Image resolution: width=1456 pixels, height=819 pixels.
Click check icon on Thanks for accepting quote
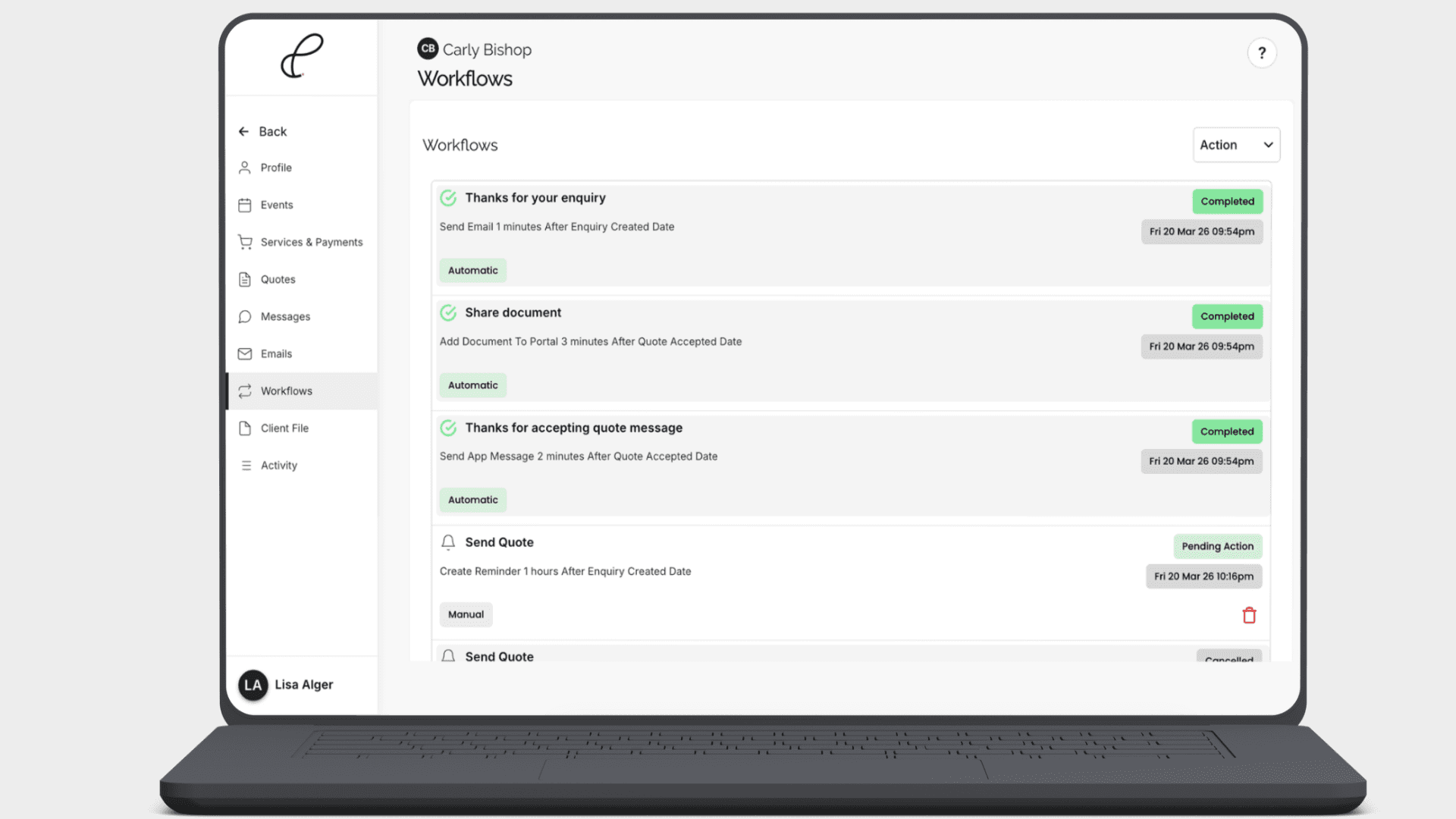pyautogui.click(x=448, y=428)
